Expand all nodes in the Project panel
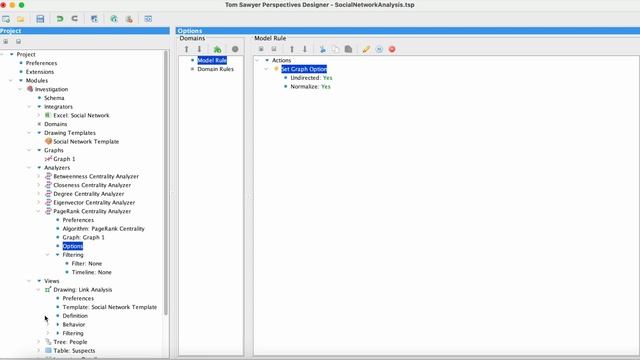This screenshot has height=360, width=640. click(6, 41)
